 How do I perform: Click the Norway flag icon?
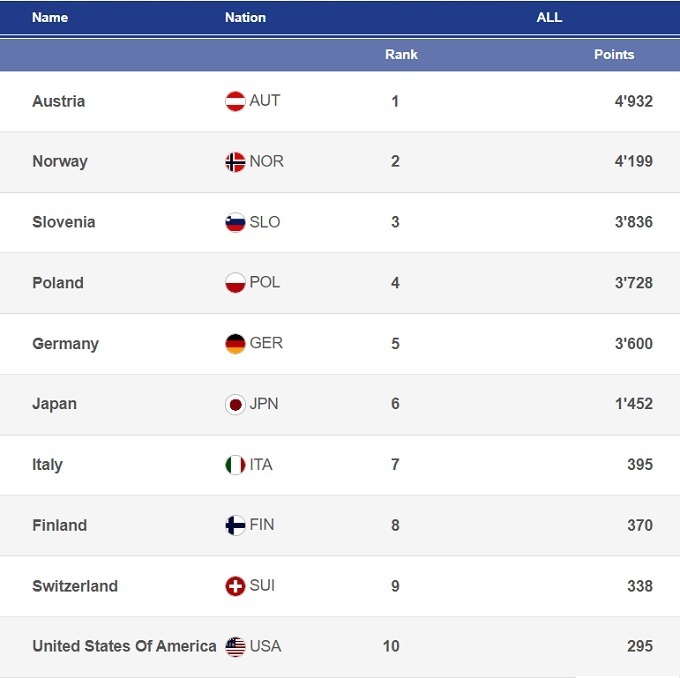[235, 162]
